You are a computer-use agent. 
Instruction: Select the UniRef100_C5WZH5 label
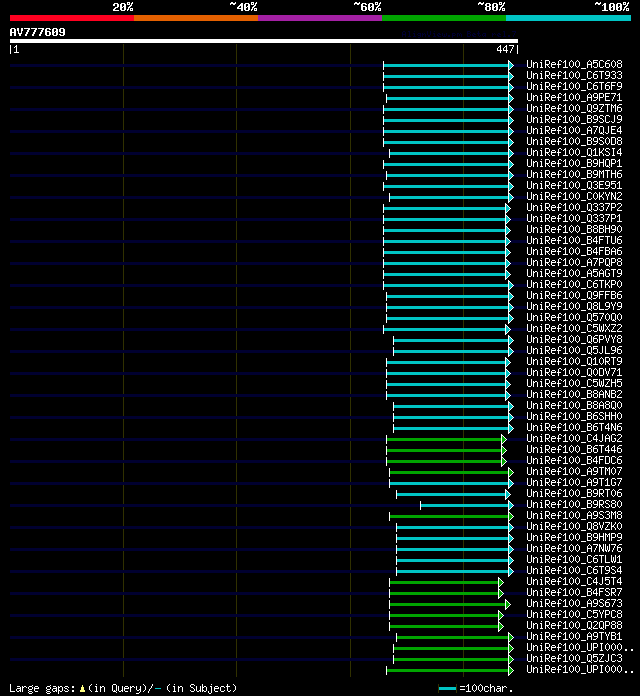point(574,383)
